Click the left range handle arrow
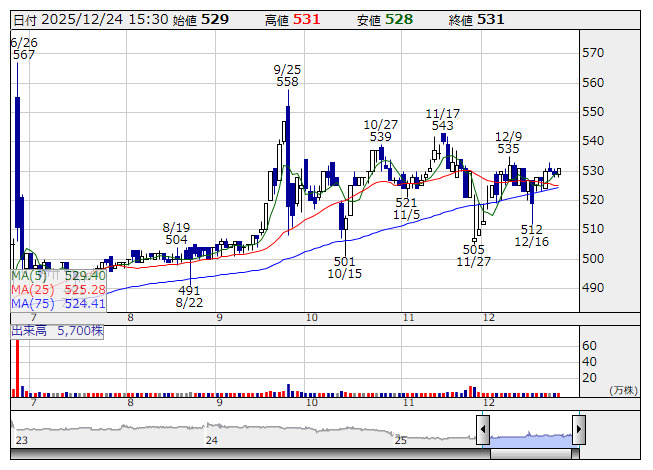The height and width of the screenshot is (470, 653). [483, 429]
